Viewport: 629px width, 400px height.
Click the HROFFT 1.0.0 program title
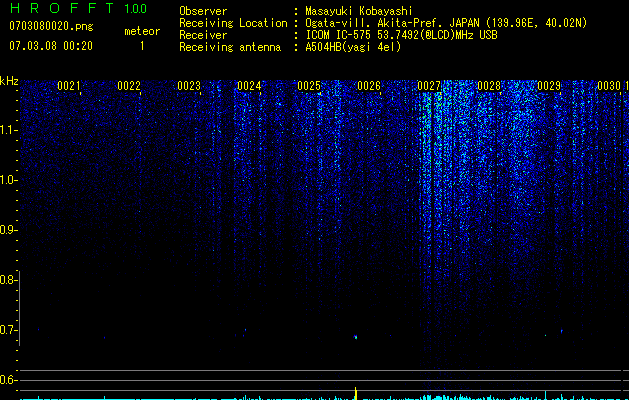pyautogui.click(x=78, y=8)
